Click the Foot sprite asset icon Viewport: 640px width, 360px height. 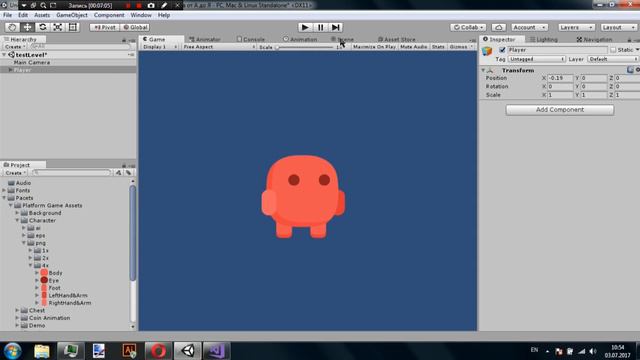(x=44, y=288)
